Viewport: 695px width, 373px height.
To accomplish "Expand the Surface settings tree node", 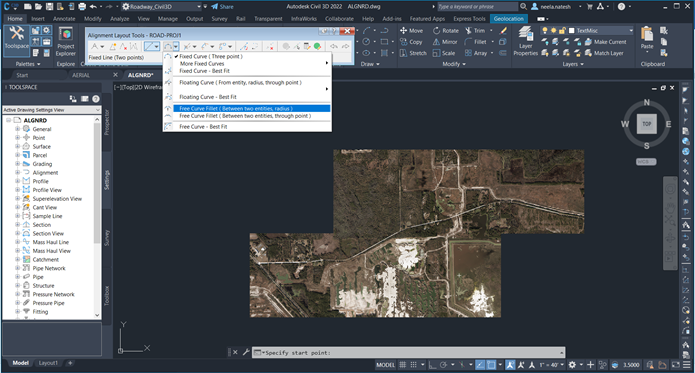I will point(18,146).
